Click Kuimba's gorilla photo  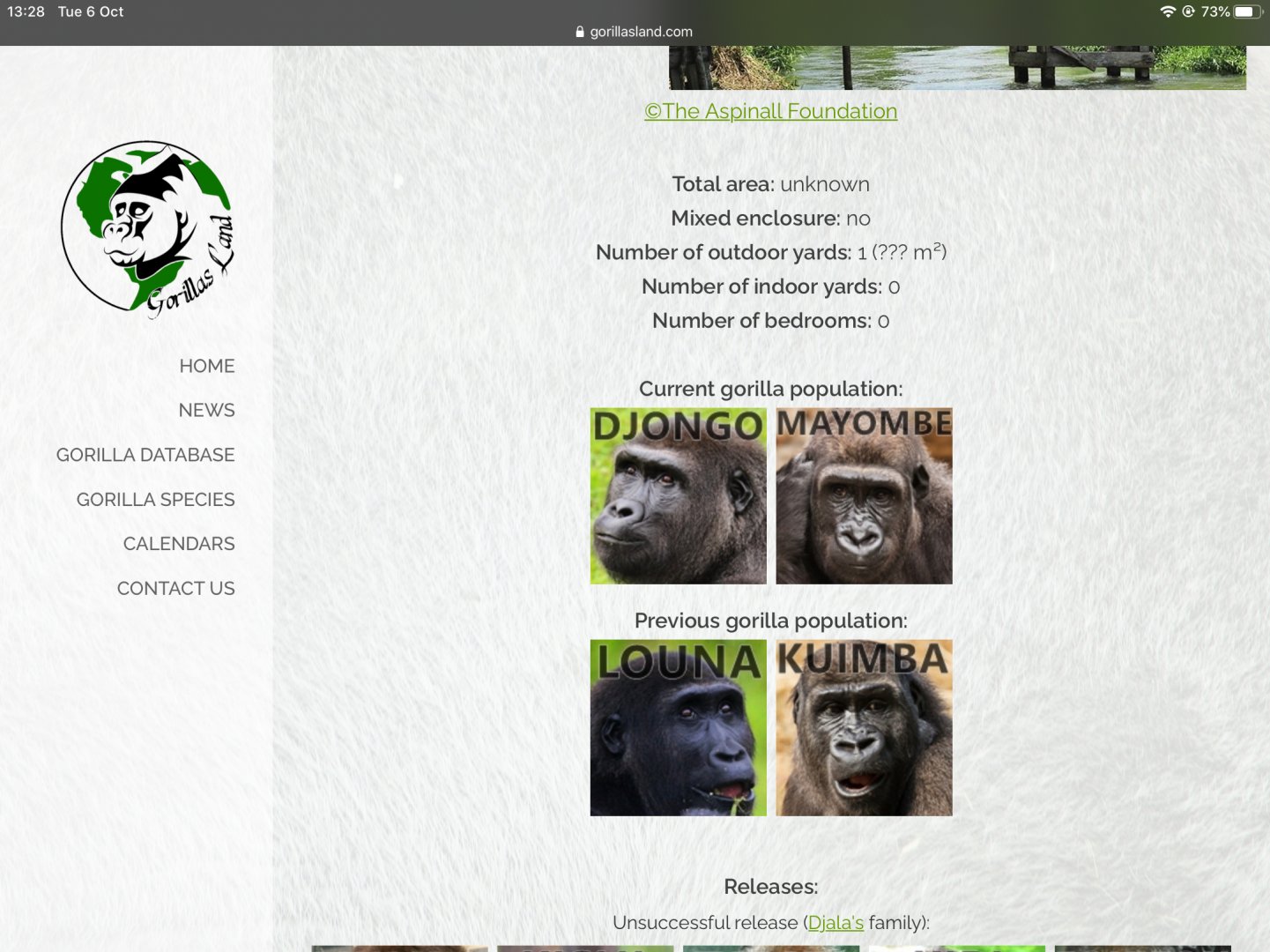(863, 728)
